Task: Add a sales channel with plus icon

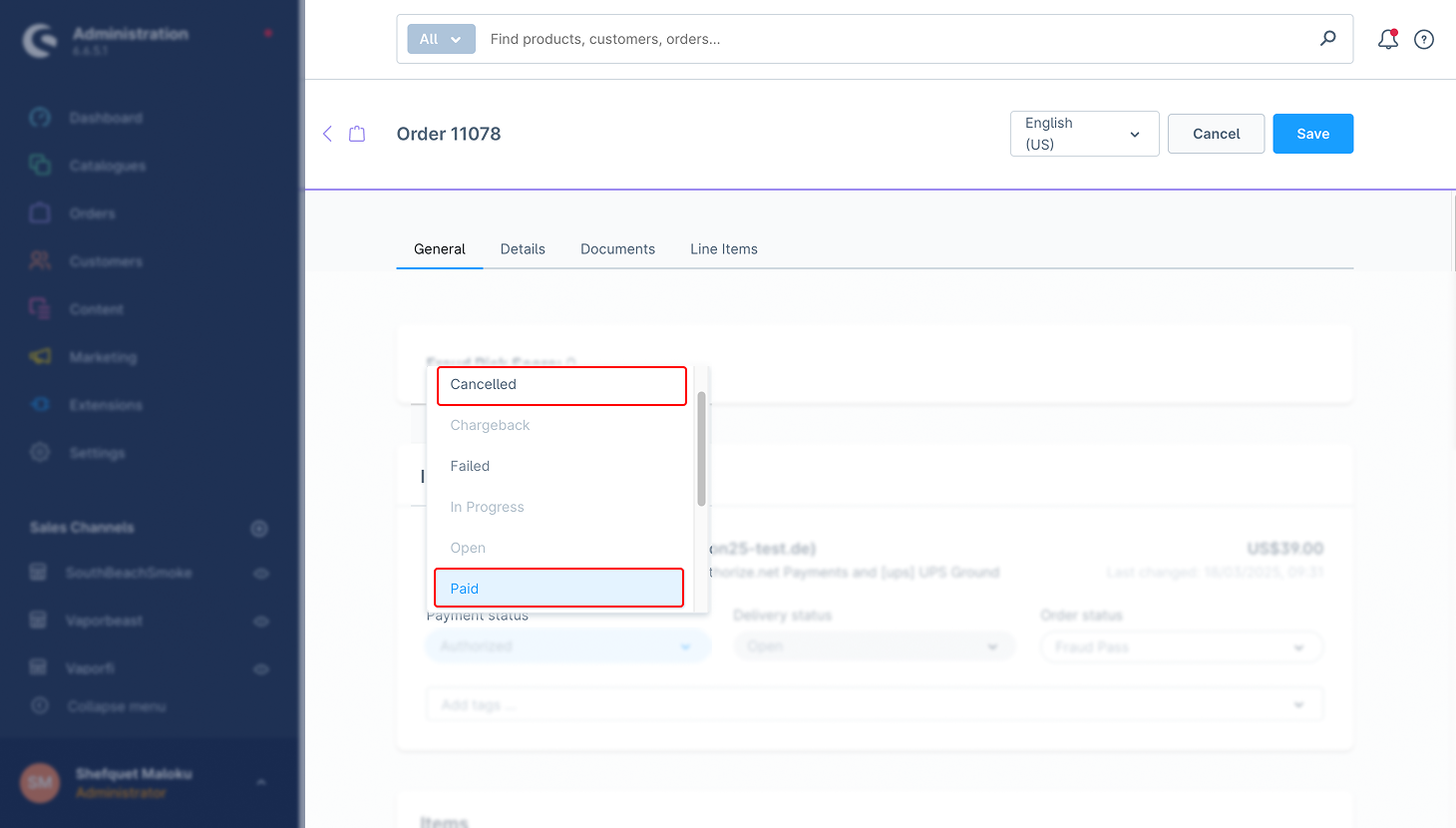Action: (x=259, y=528)
